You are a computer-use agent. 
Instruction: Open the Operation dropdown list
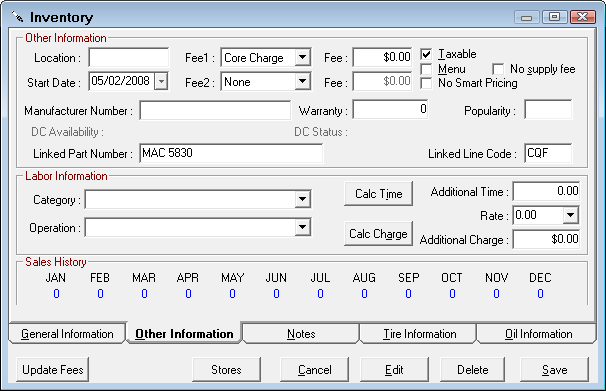point(303,227)
